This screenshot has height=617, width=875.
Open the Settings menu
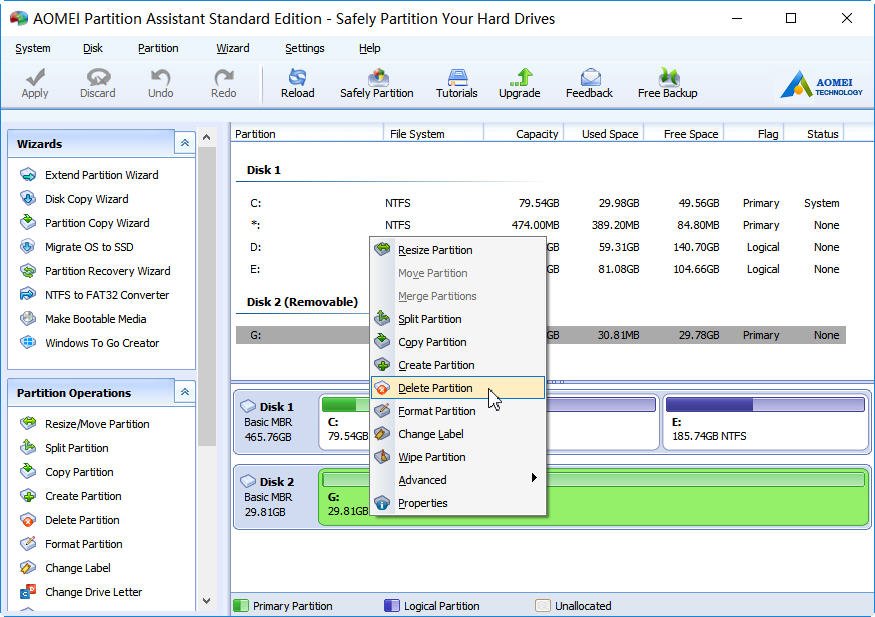click(x=305, y=49)
